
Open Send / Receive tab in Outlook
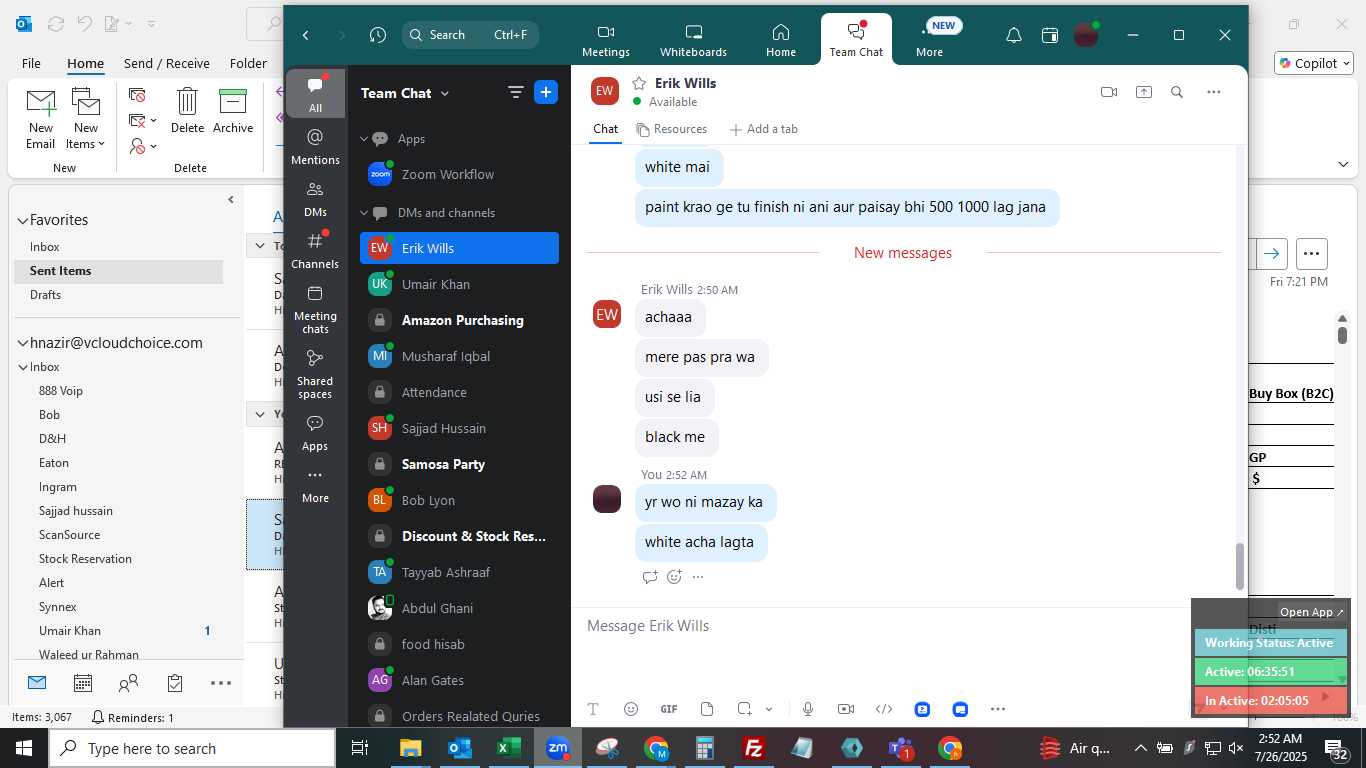point(167,63)
